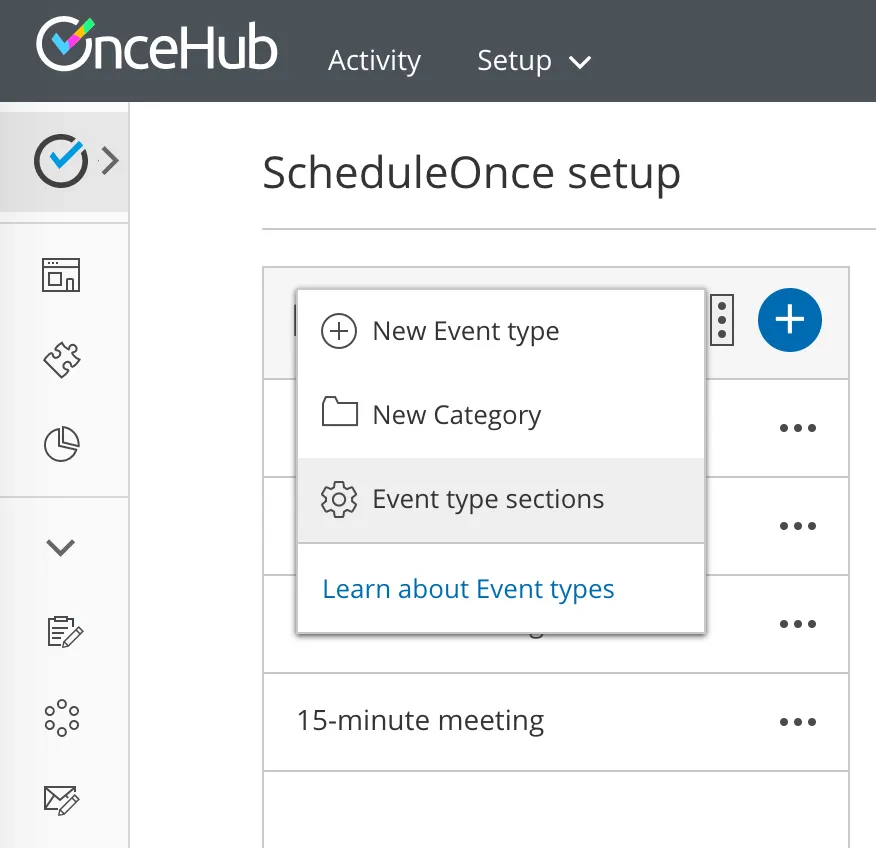
Task: Open the envelope pencil notifications icon
Action: [x=61, y=800]
